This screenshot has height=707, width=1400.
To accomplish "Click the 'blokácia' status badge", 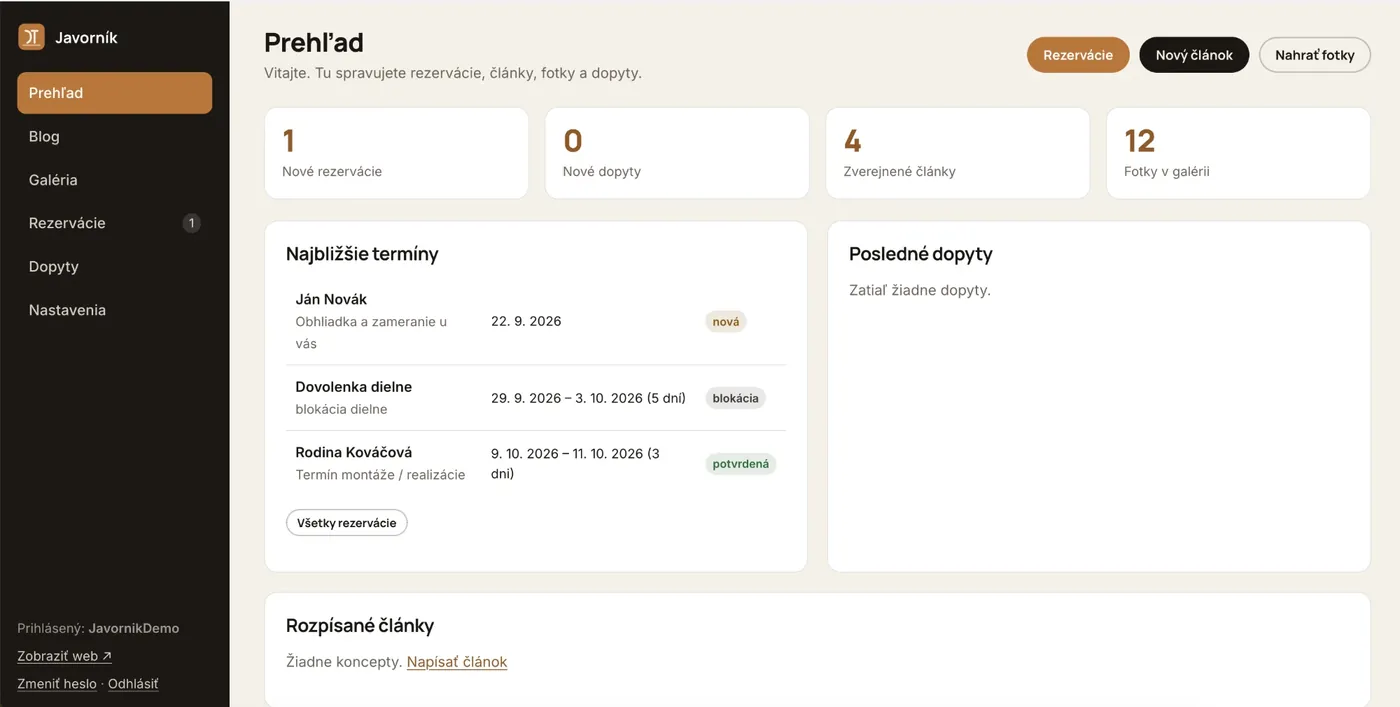I will [735, 398].
